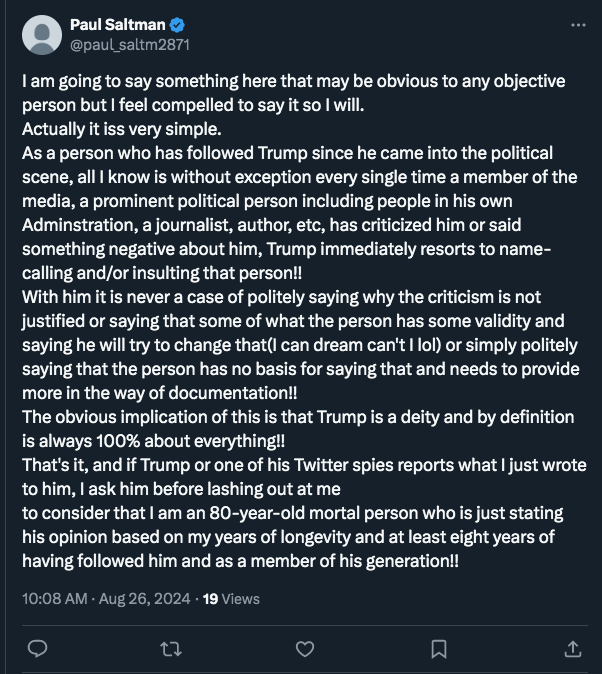
Task: Click the reply speech bubble icon
Action: (37, 649)
